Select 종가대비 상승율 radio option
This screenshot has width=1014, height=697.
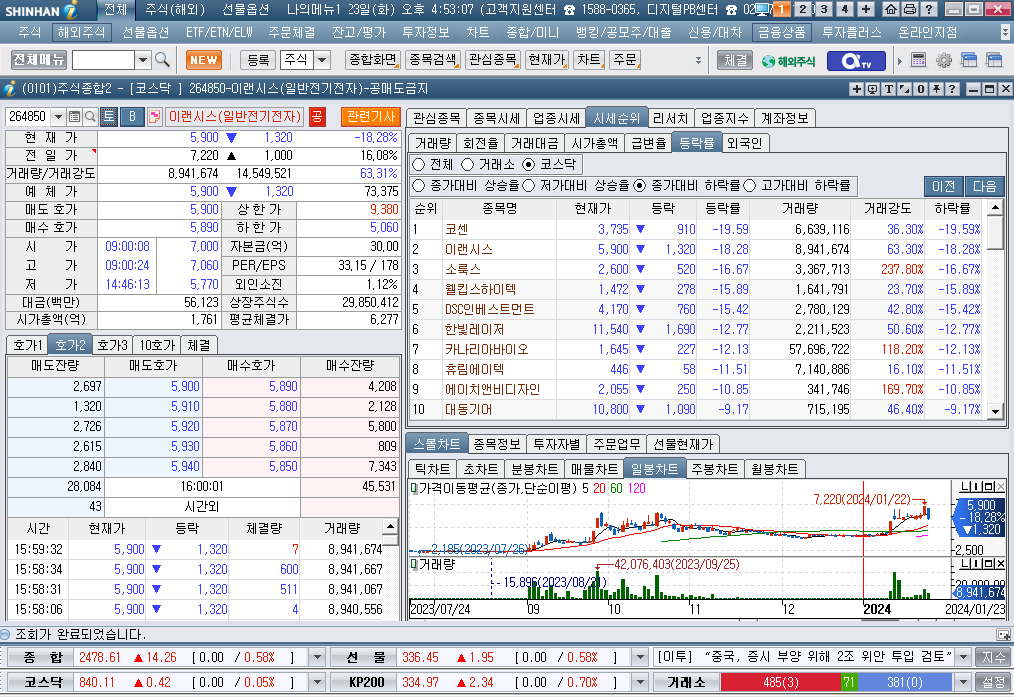418,186
